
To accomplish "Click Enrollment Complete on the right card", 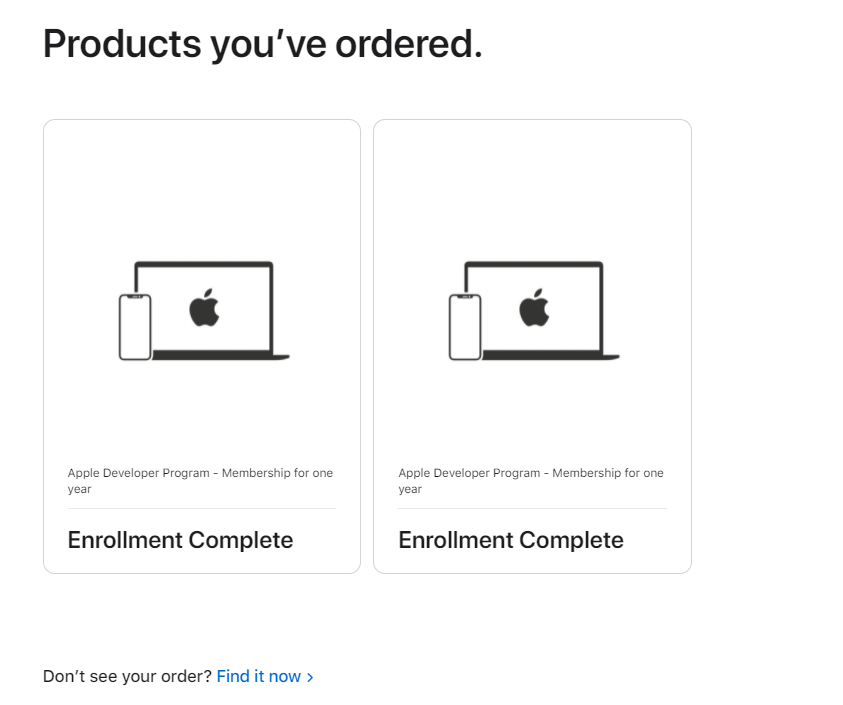I will (511, 539).
